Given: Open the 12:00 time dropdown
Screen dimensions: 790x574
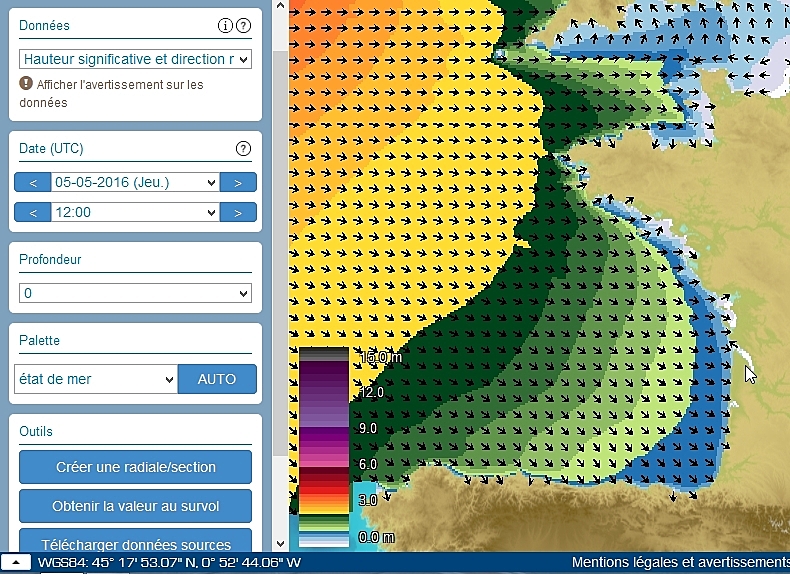Looking at the screenshot, I should tap(136, 212).
